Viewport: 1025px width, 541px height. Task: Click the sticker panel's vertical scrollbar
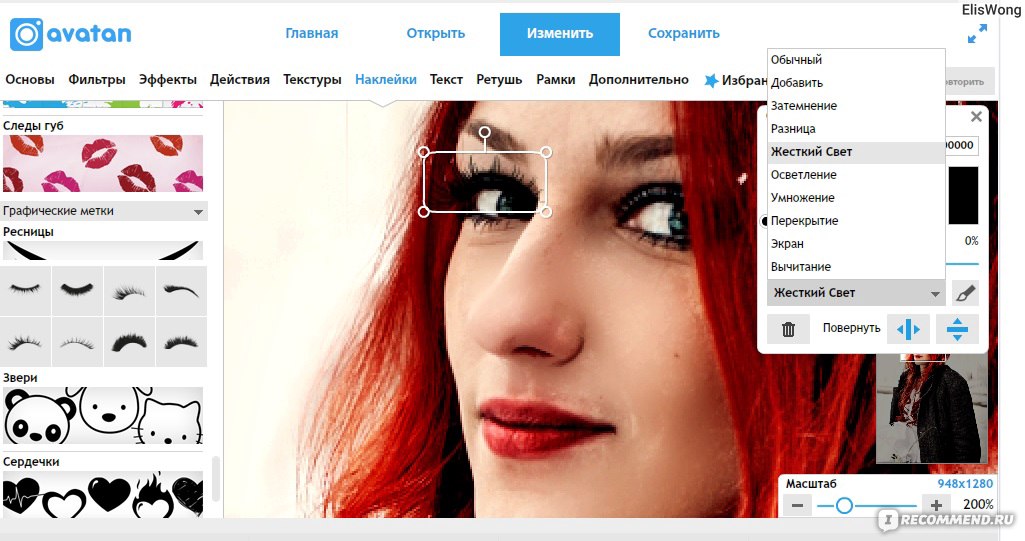pos(216,478)
